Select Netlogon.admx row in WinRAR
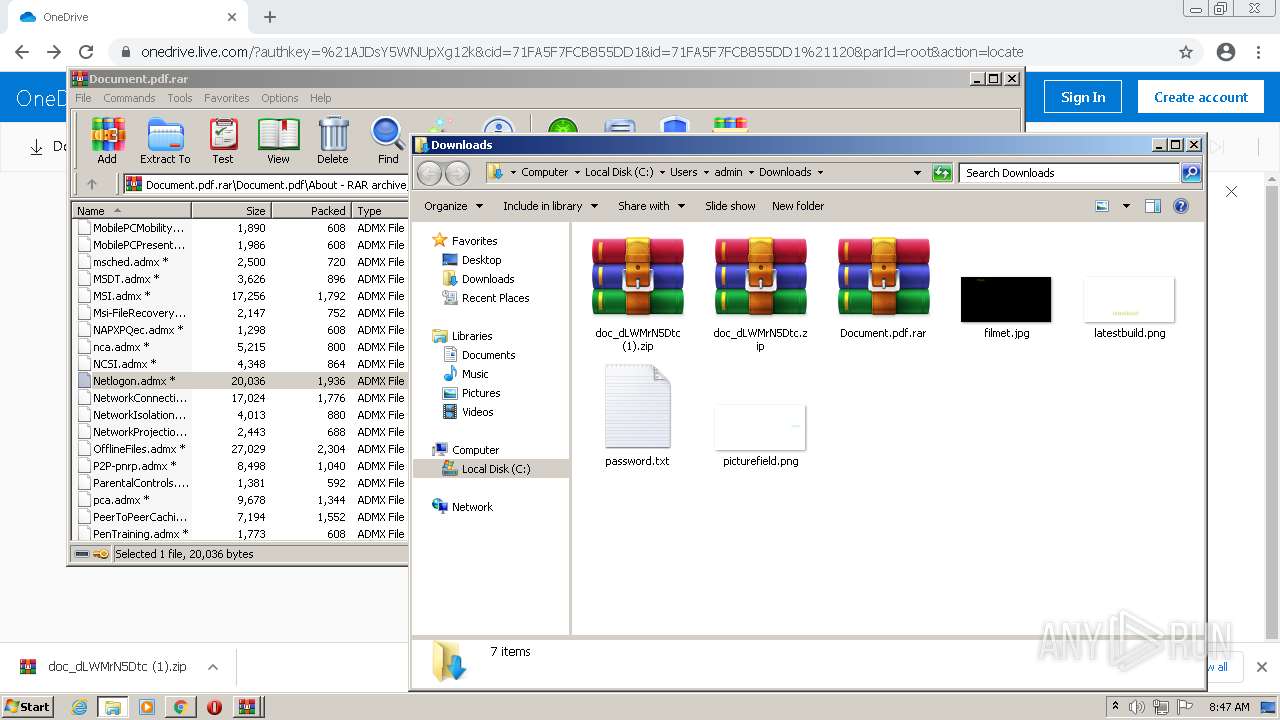This screenshot has width=1280, height=720. coord(240,381)
